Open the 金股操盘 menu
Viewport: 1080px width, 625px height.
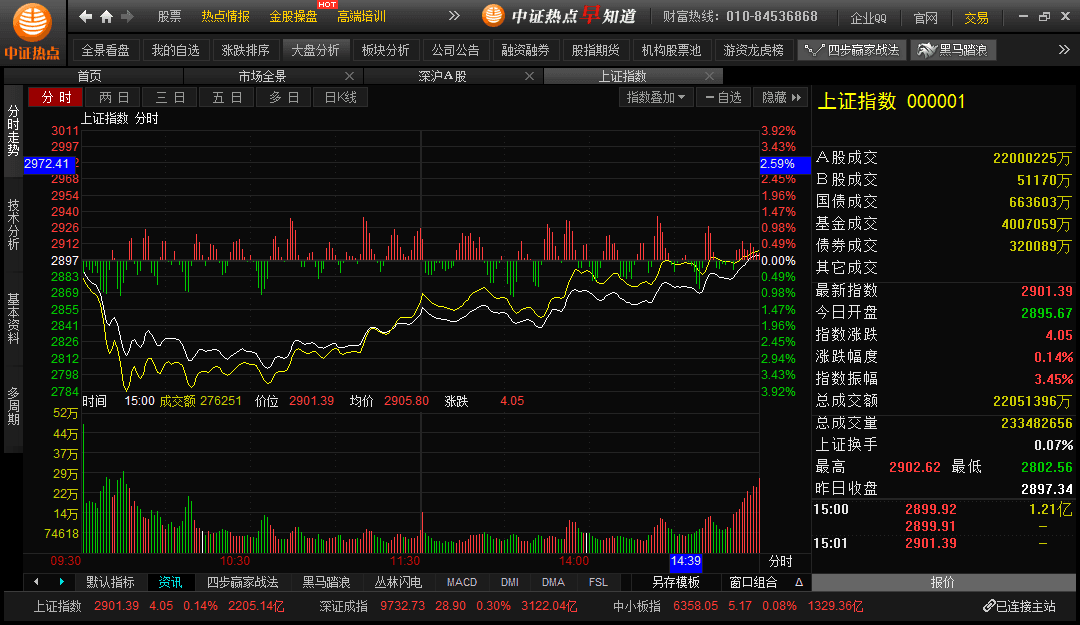click(x=293, y=17)
